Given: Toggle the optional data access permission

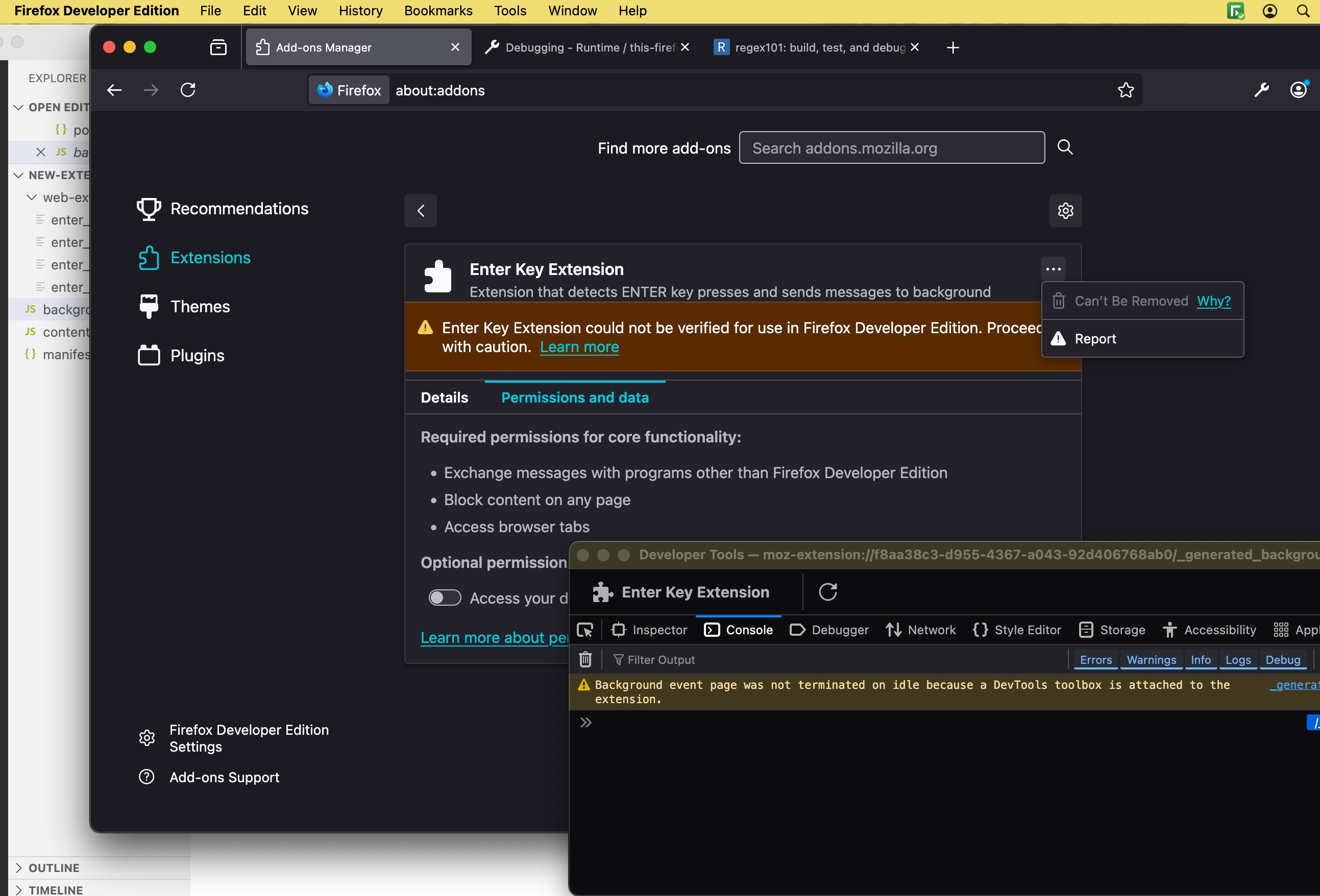Looking at the screenshot, I should (x=445, y=598).
